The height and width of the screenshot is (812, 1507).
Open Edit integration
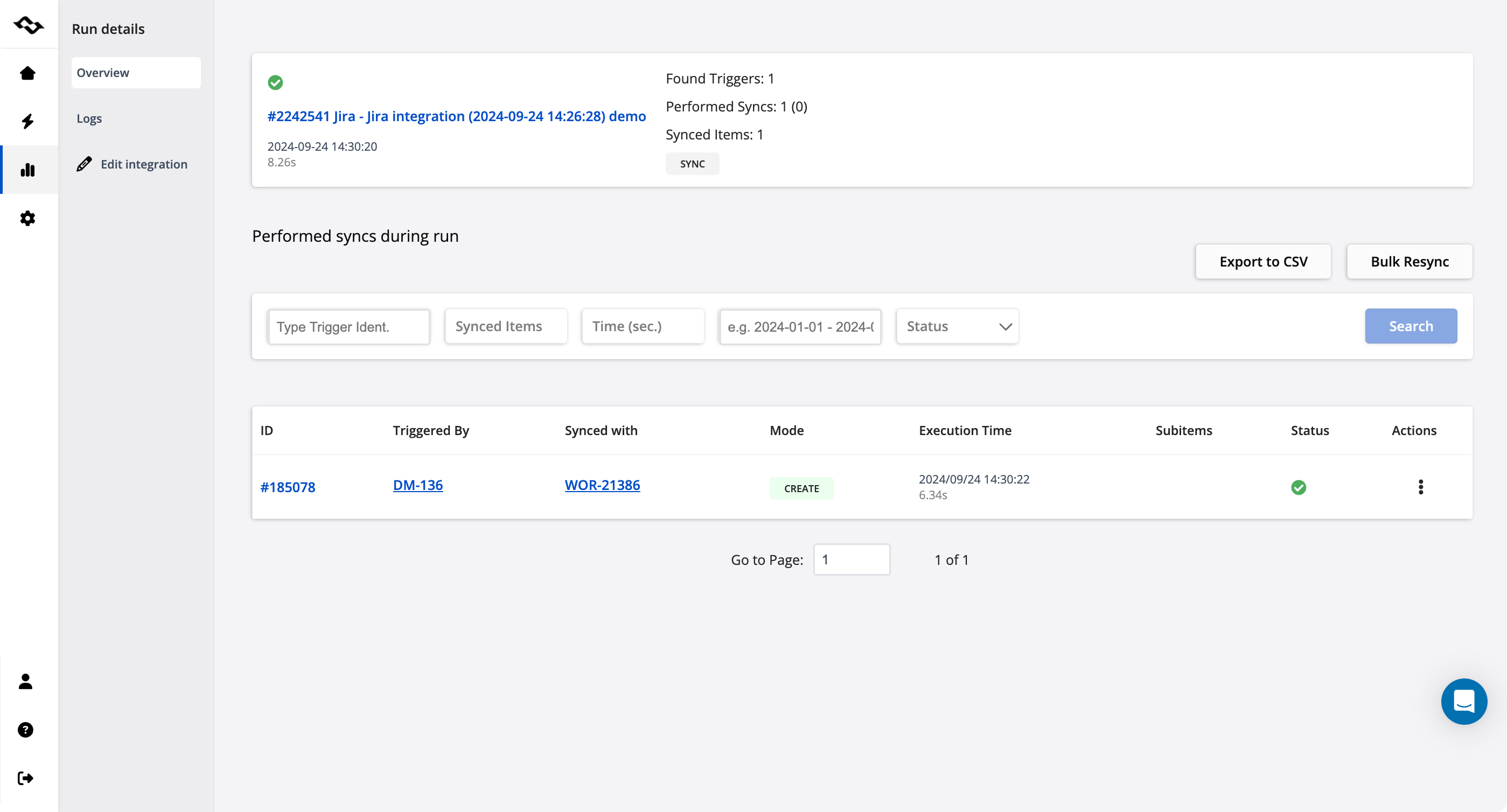click(x=144, y=164)
